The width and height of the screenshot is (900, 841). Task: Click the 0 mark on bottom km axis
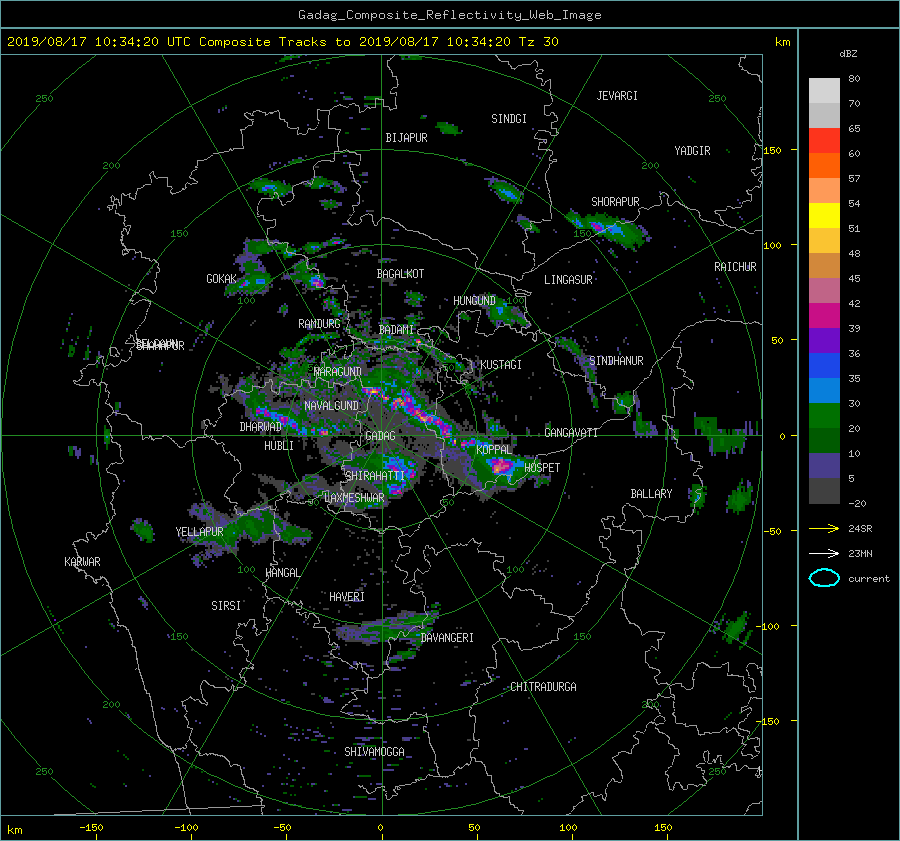pos(381,827)
